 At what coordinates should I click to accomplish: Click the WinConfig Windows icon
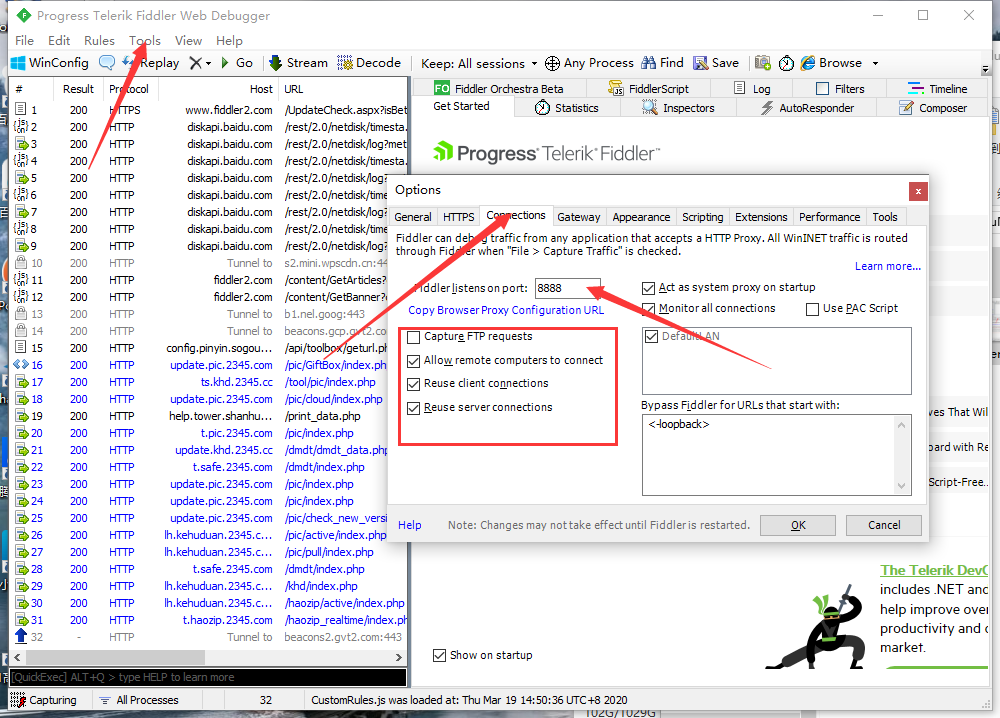coord(18,62)
